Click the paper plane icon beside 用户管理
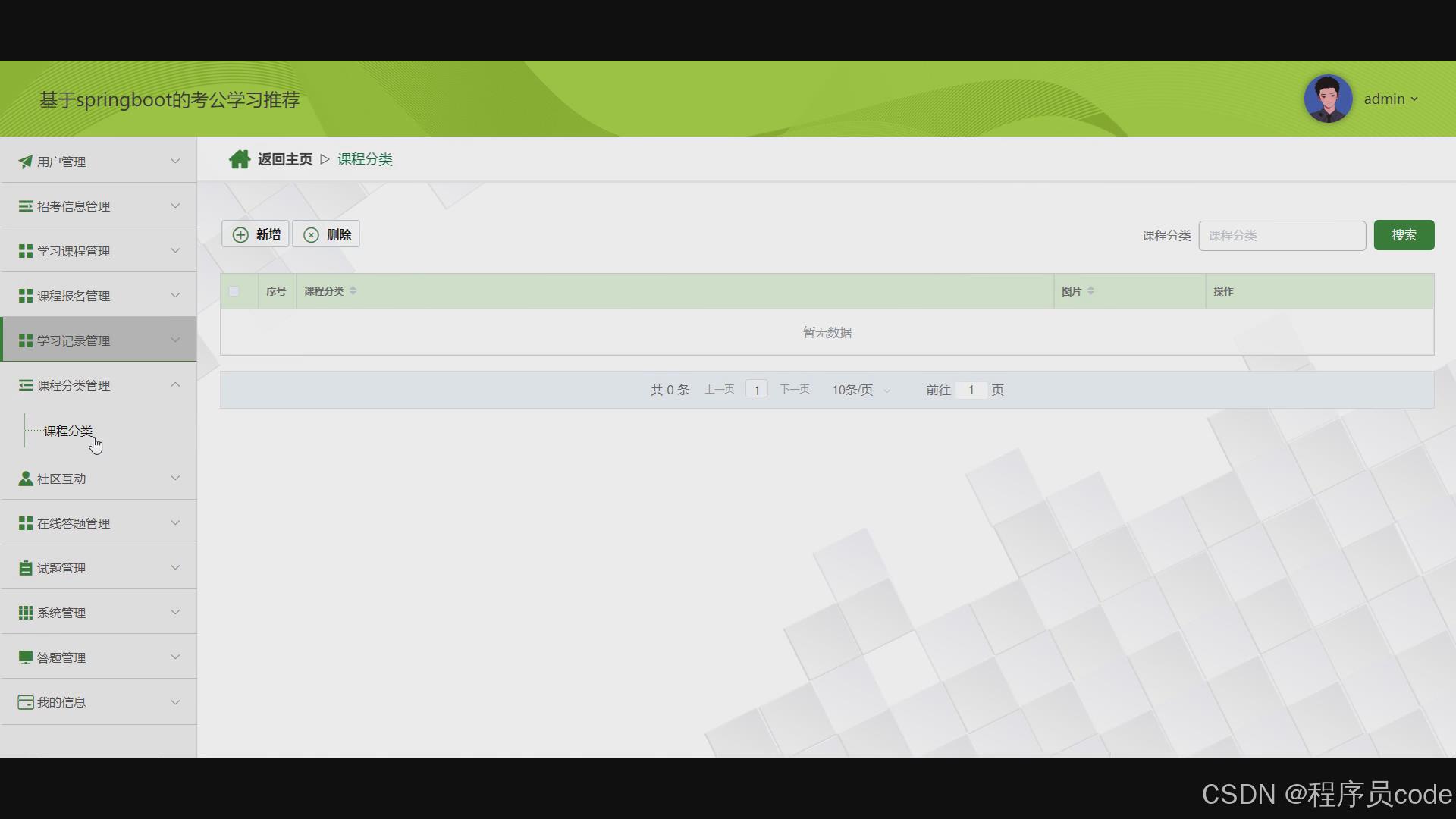 pyautogui.click(x=26, y=162)
